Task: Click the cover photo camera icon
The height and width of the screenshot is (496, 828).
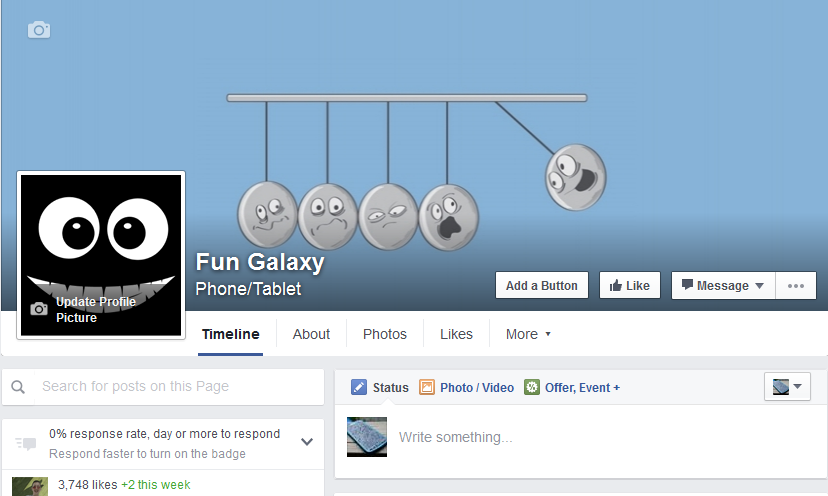Action: [x=39, y=30]
